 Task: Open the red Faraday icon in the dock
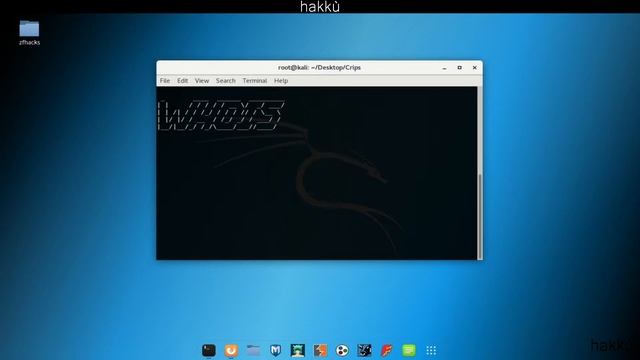click(387, 350)
